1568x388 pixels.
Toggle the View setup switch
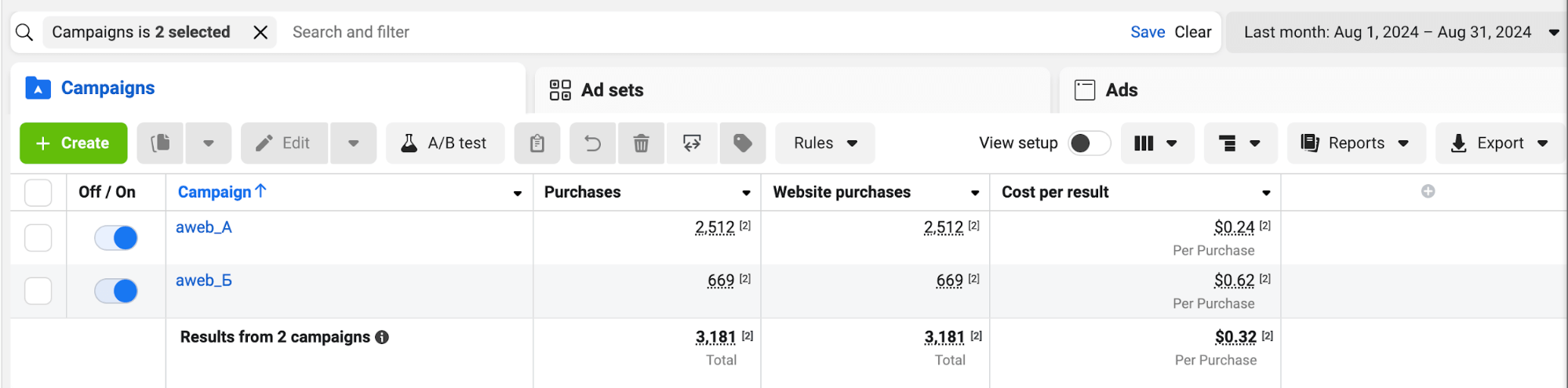tap(1089, 143)
